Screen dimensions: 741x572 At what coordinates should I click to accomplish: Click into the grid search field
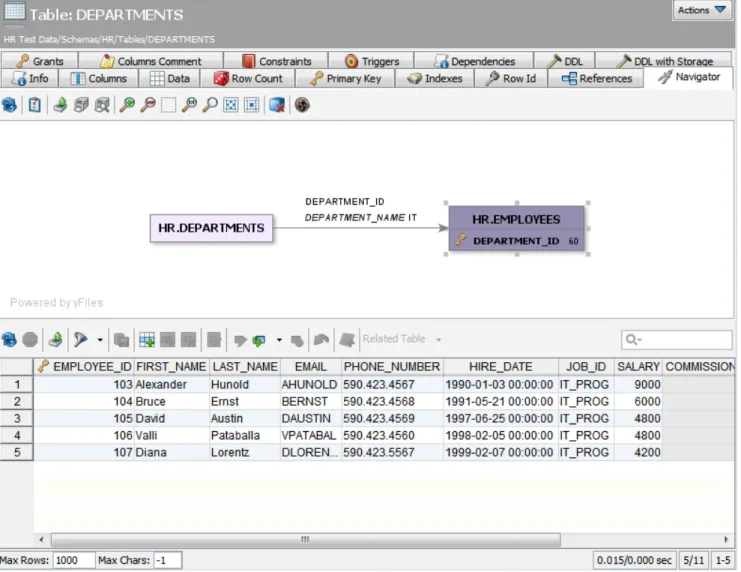coord(677,339)
